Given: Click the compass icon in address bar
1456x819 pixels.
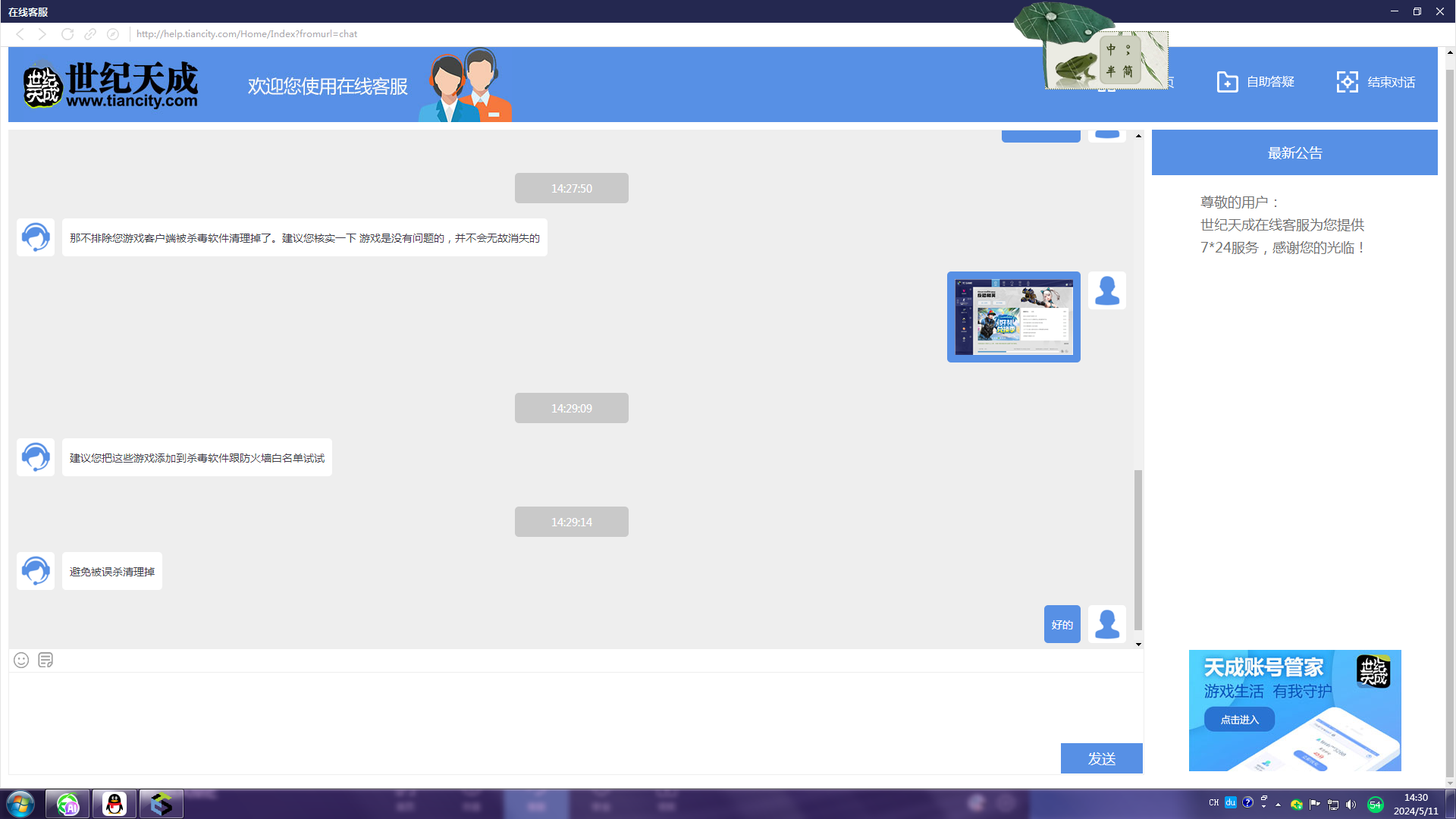Looking at the screenshot, I should [113, 34].
